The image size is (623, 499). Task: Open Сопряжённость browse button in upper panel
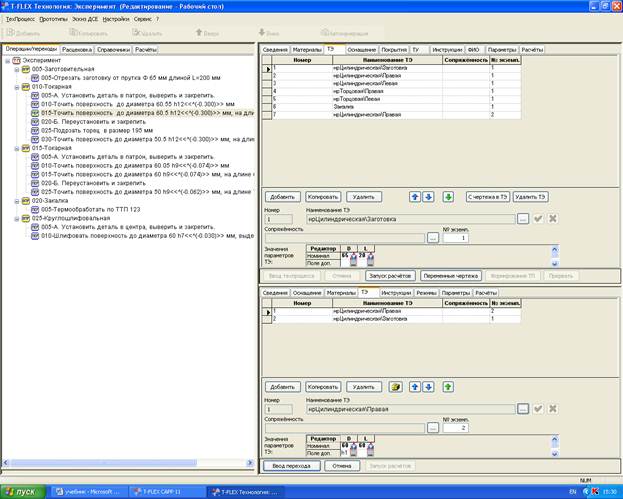[x=433, y=238]
